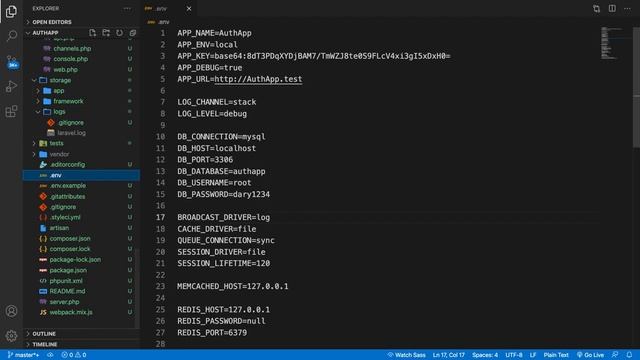Click the editor vertical scrollbar

click(x=636, y=88)
